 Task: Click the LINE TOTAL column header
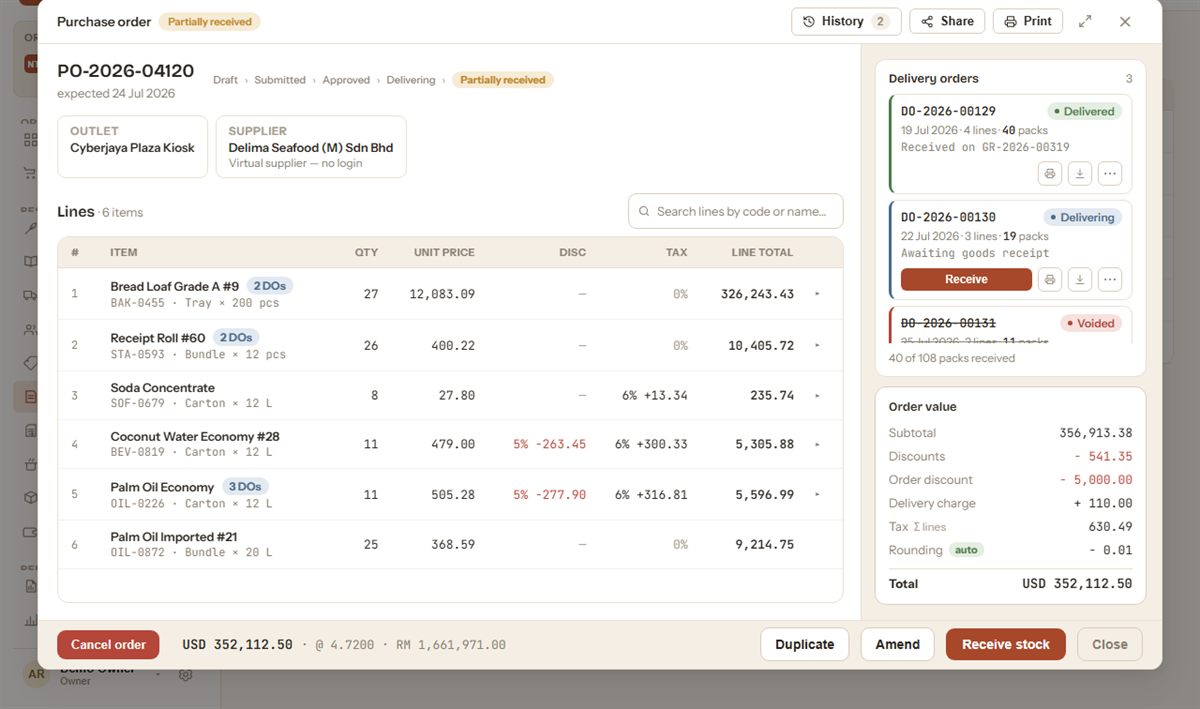(762, 253)
